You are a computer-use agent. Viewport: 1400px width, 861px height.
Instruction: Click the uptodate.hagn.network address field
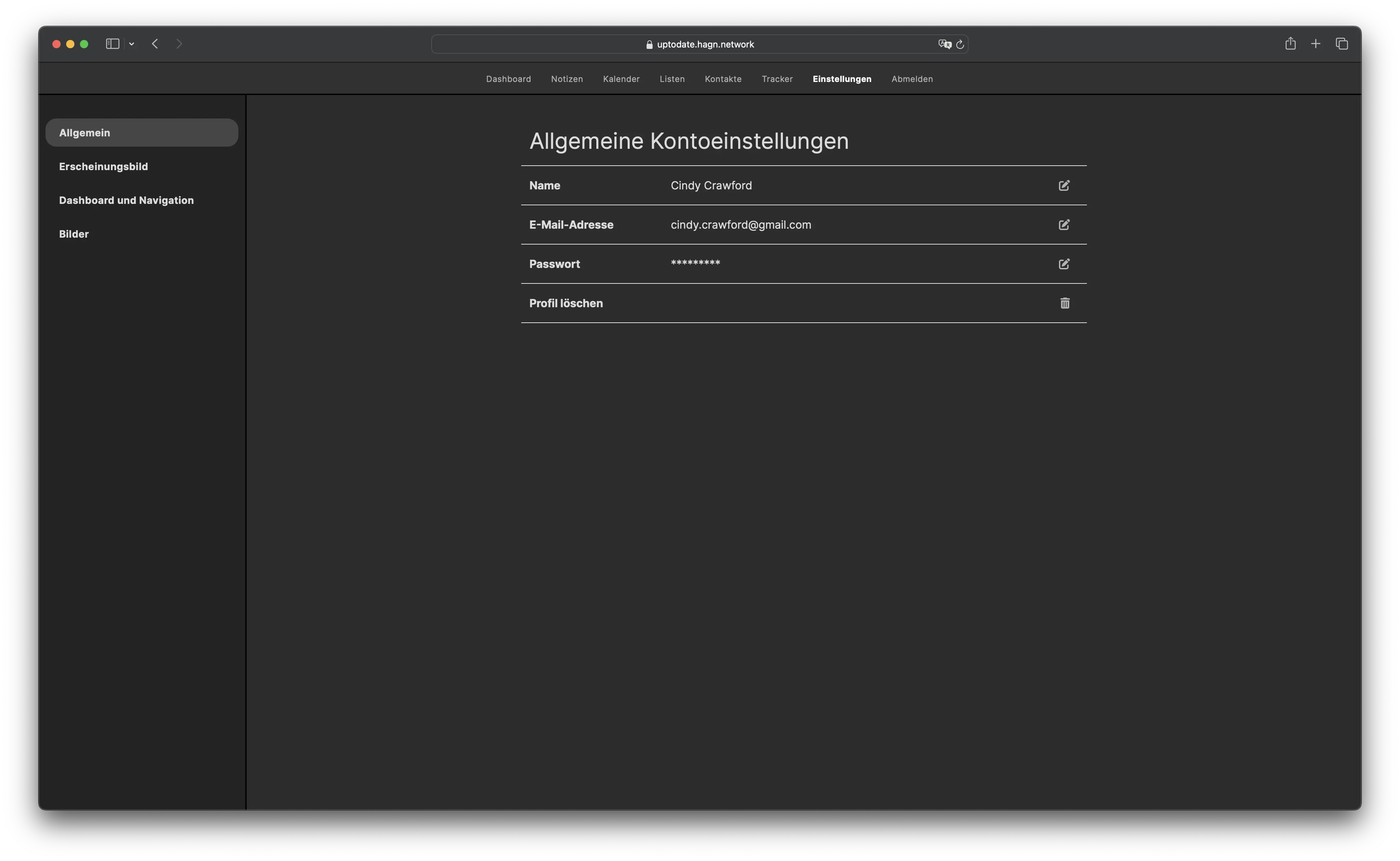tap(704, 44)
